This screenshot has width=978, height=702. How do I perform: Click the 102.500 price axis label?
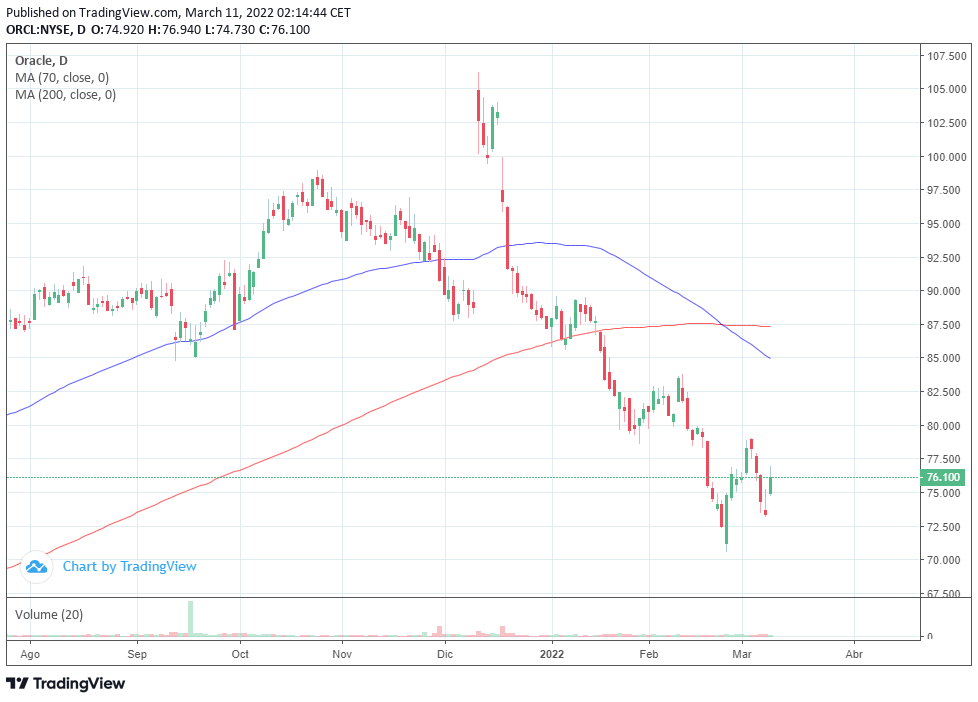(x=947, y=123)
